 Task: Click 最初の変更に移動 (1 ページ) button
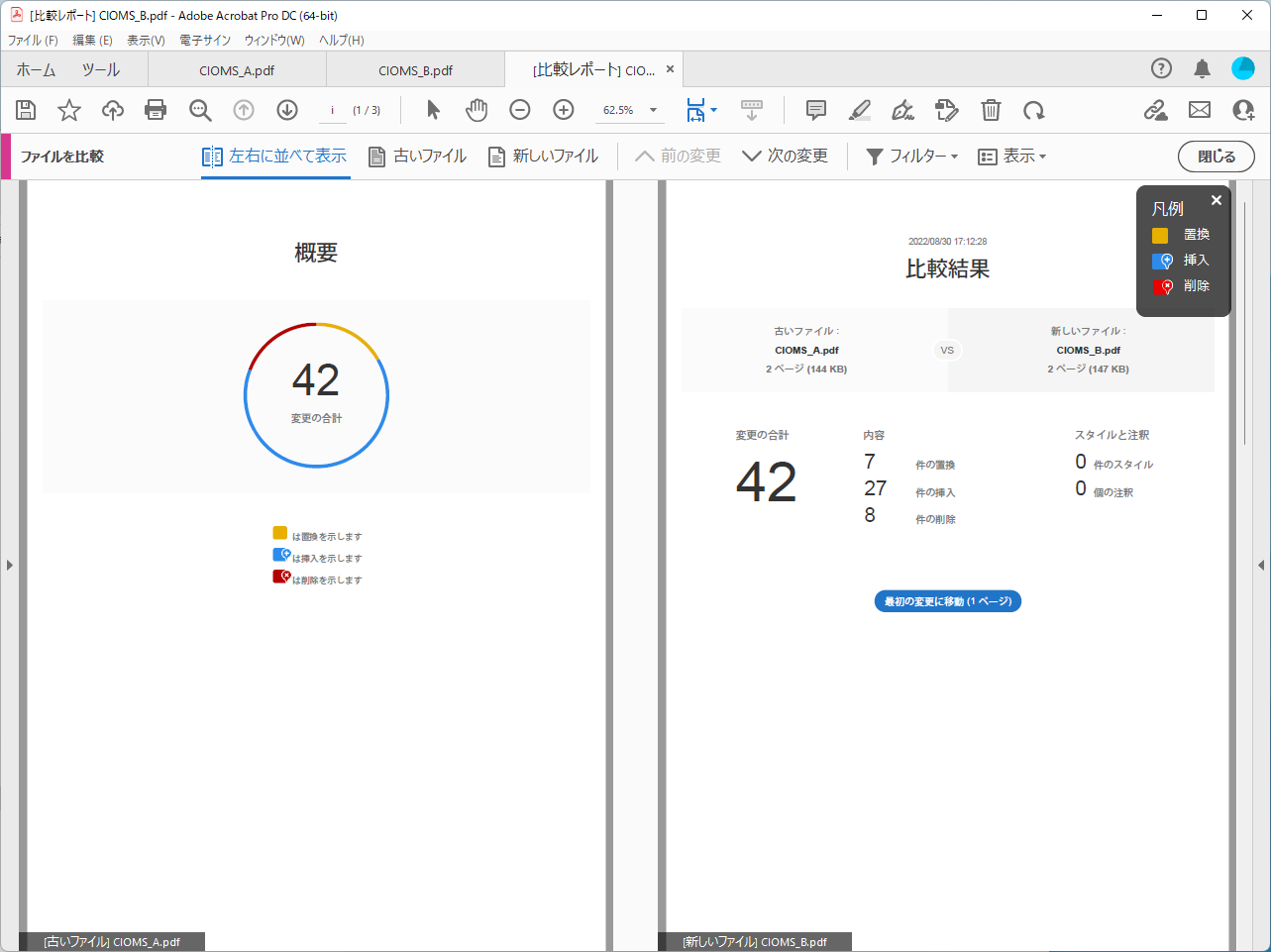coord(947,601)
